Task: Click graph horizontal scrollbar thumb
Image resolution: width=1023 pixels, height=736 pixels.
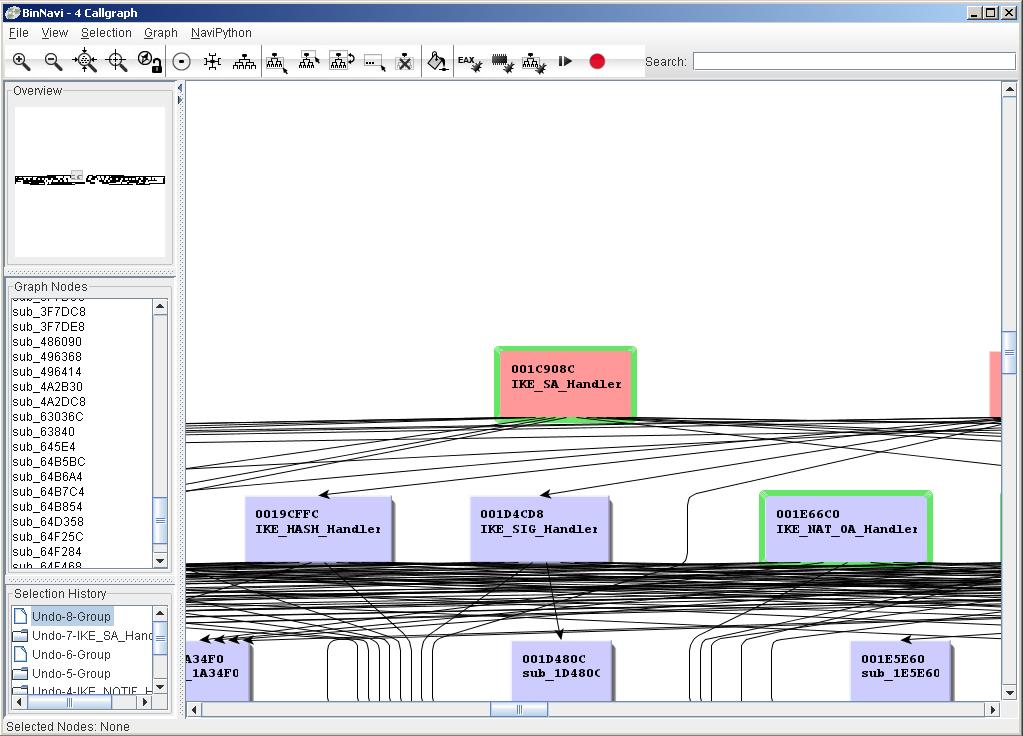Action: tap(519, 709)
